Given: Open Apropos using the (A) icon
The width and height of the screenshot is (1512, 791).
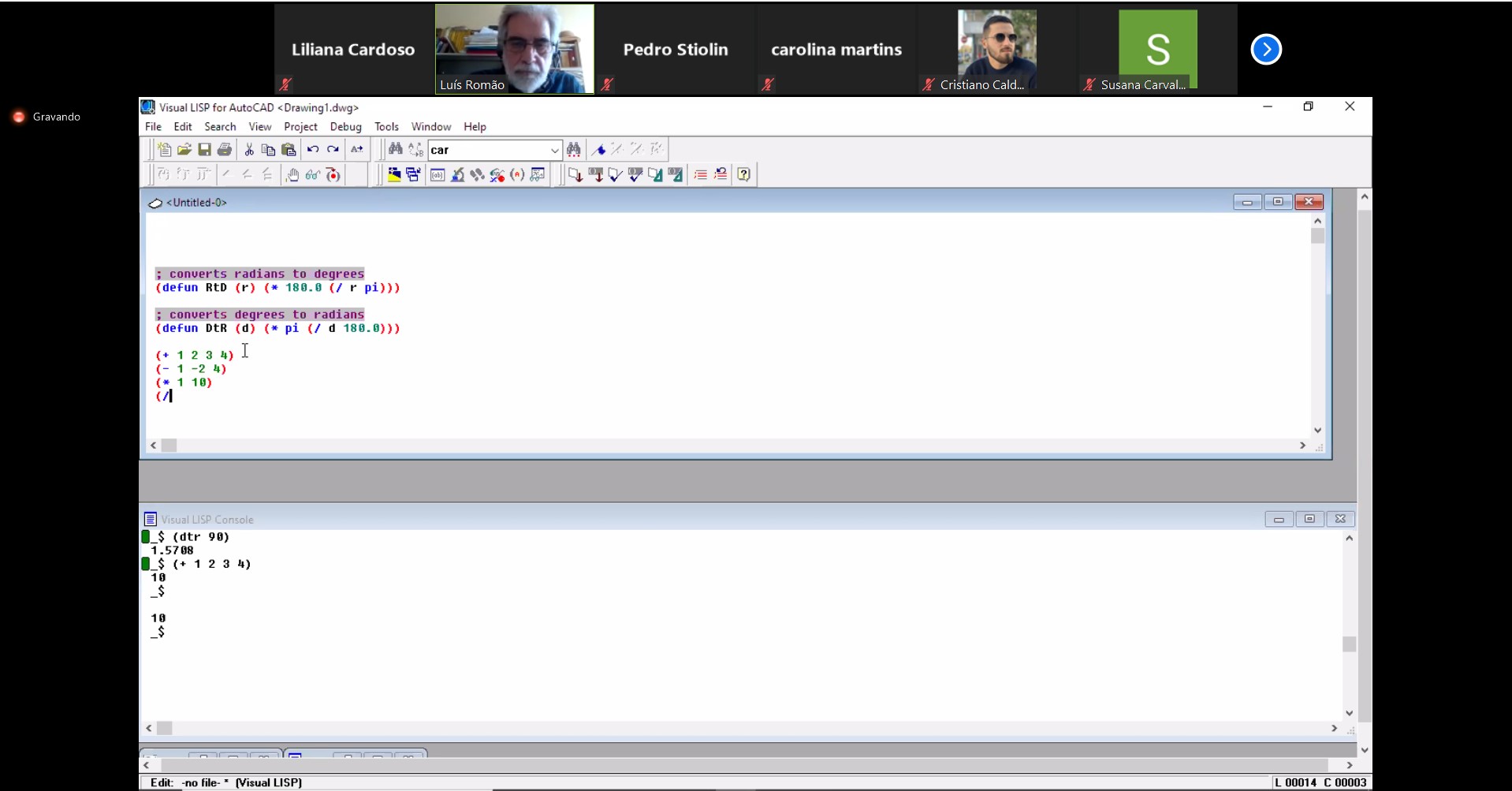Looking at the screenshot, I should click(x=517, y=175).
